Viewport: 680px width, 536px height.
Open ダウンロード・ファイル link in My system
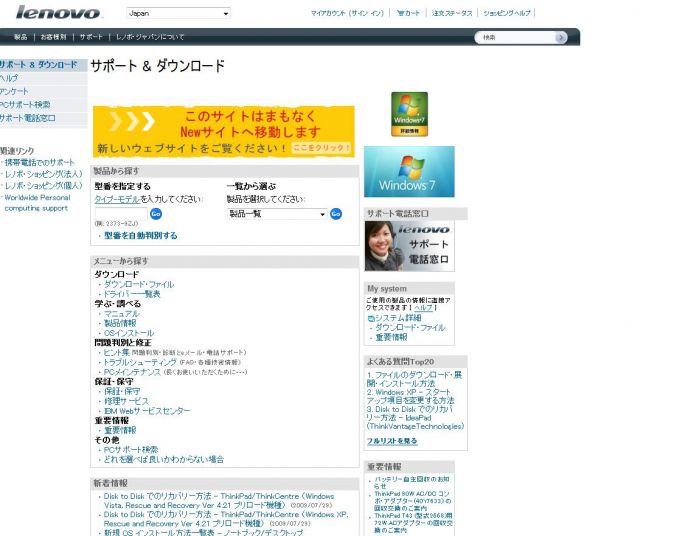tap(410, 328)
